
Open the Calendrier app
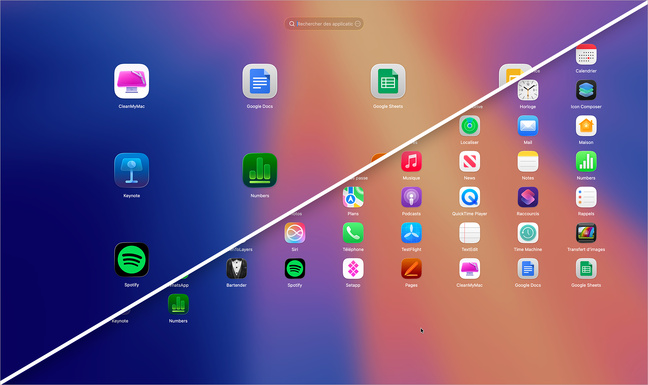coord(586,55)
